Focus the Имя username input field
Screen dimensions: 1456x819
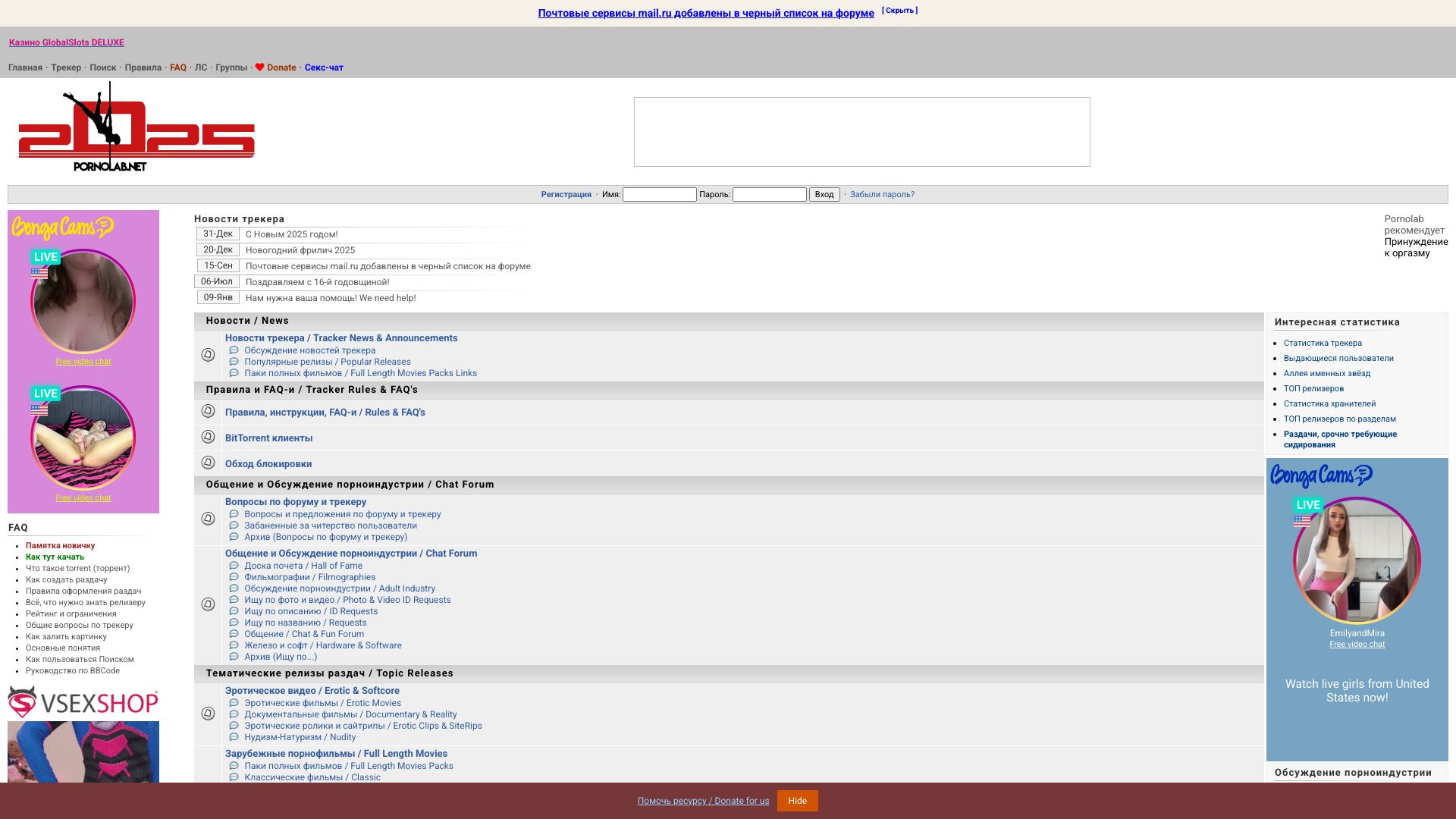pyautogui.click(x=659, y=195)
